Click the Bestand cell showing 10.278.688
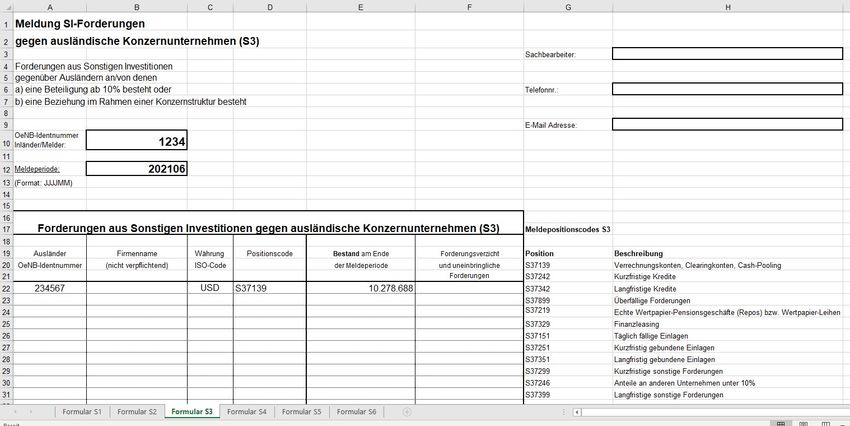Screen dimensions: 850x426 (360, 288)
